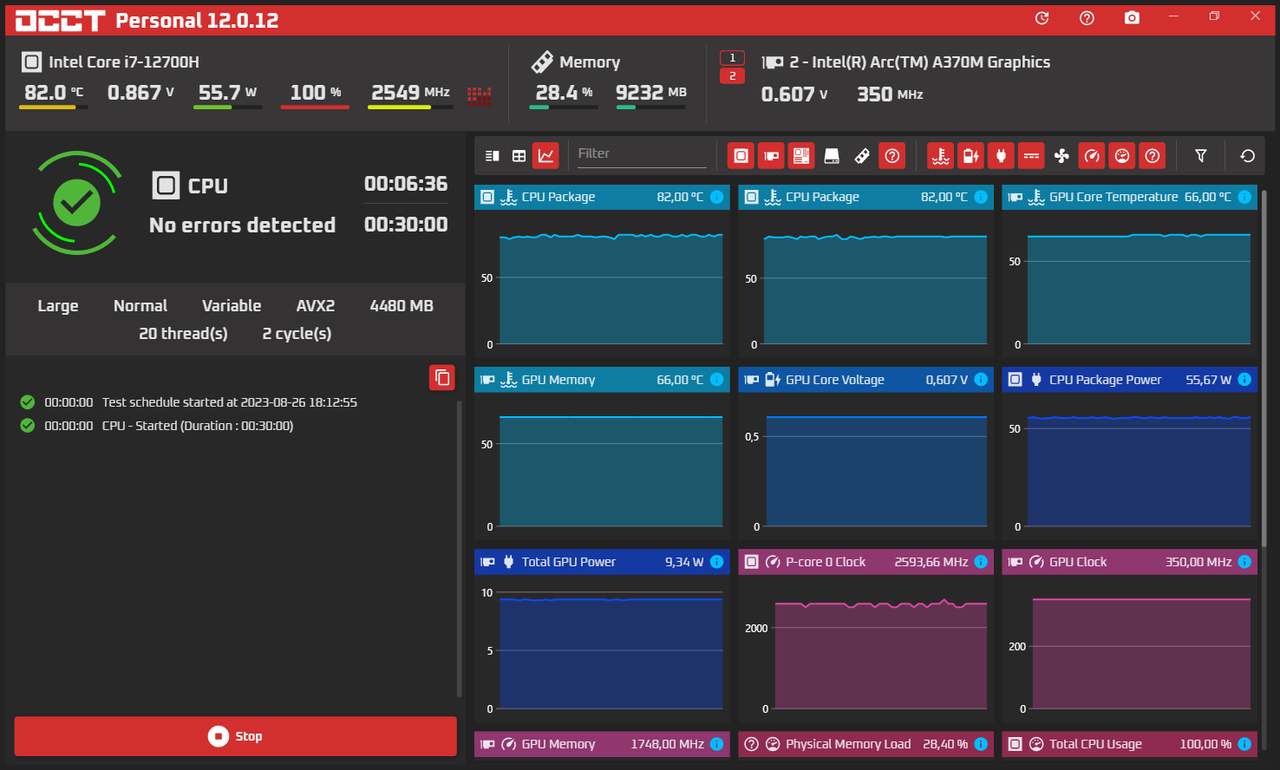Toggle the GPU hardware filter
This screenshot has width=1280, height=770.
click(x=770, y=155)
